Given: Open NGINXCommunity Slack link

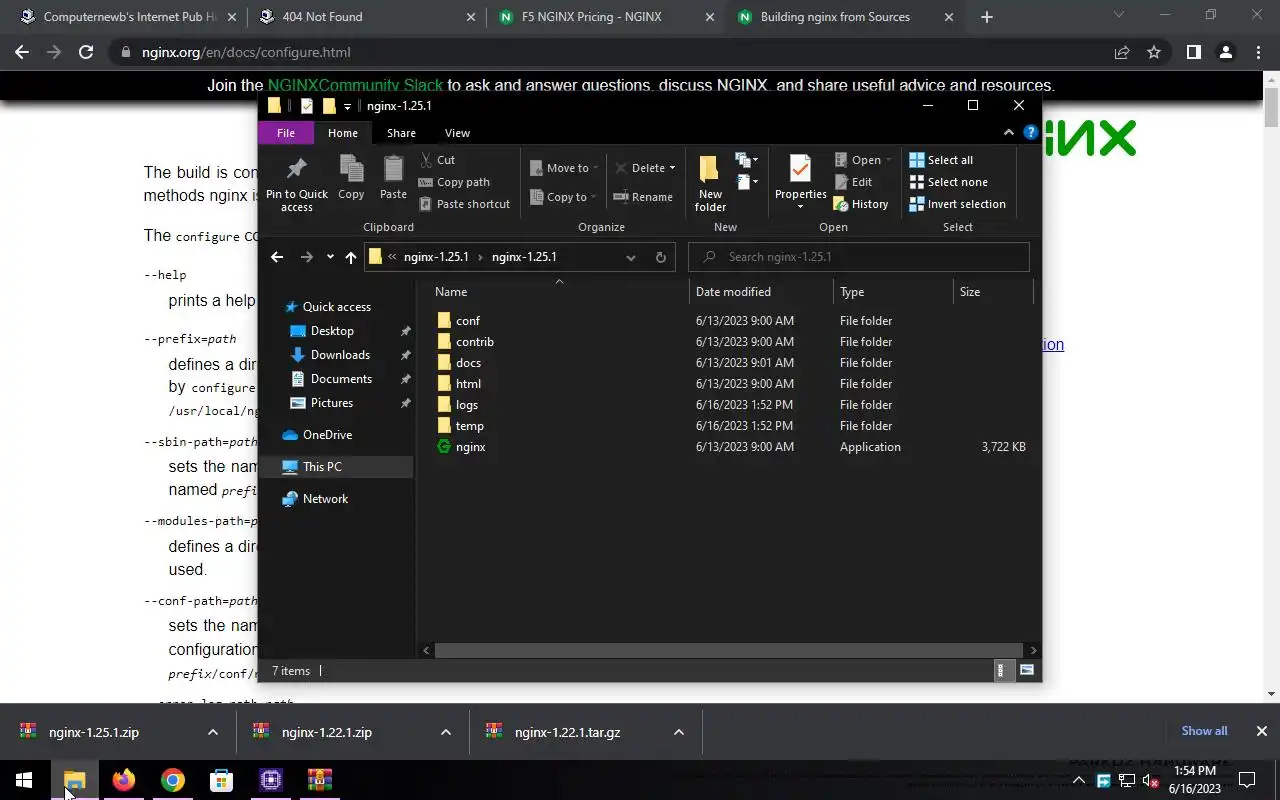Looking at the screenshot, I should click(x=355, y=85).
